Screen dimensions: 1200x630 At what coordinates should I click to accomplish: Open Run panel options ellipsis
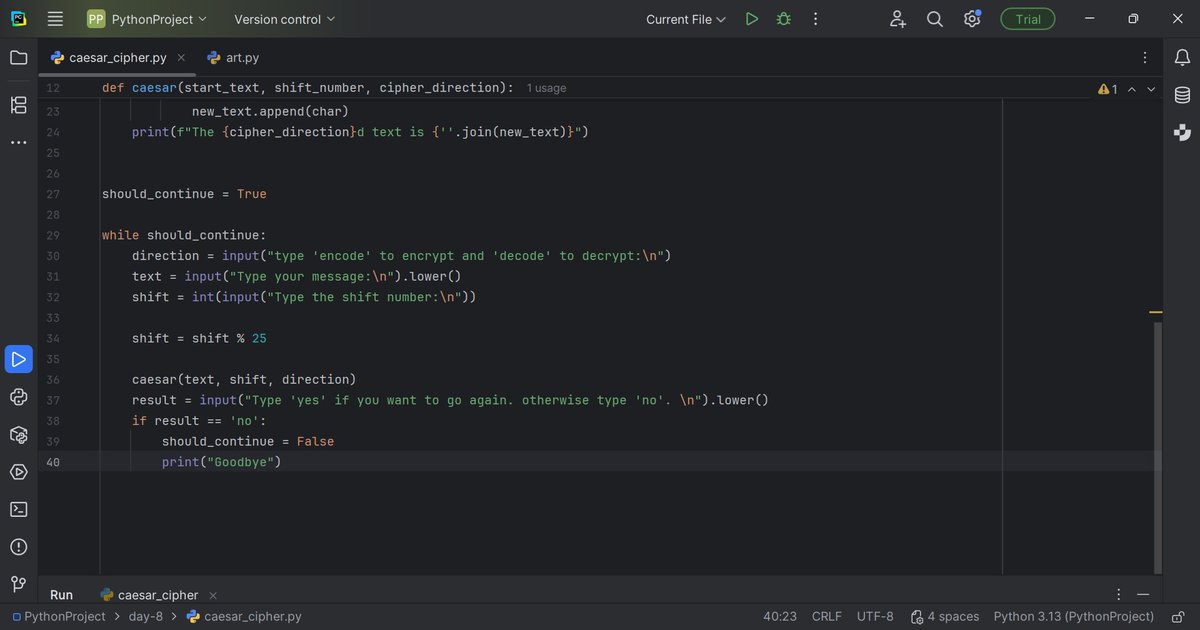pos(1118,594)
